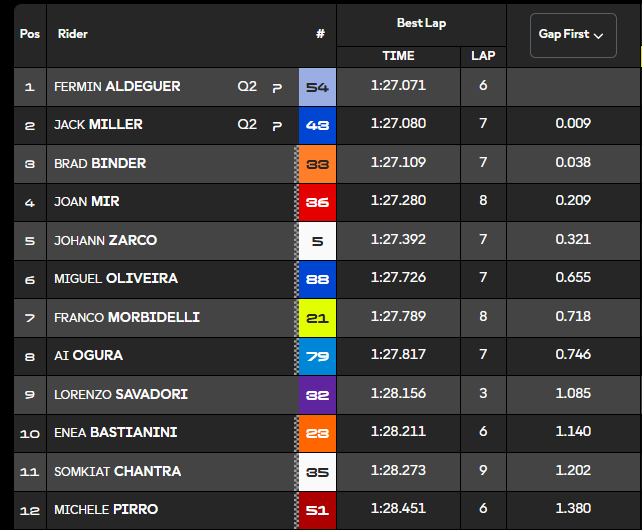Click the pit icon beside Jack Miller
The height and width of the screenshot is (530, 642).
pos(277,126)
